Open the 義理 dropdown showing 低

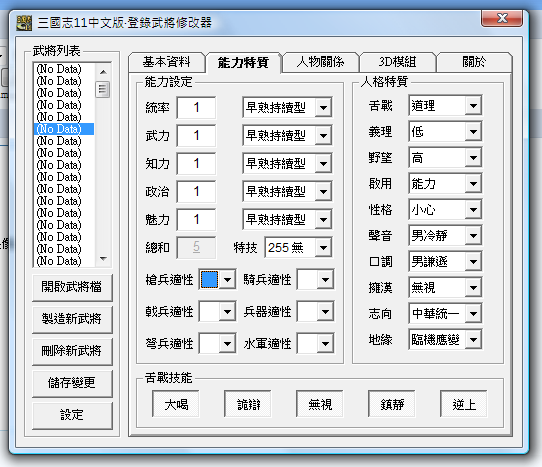(445, 132)
